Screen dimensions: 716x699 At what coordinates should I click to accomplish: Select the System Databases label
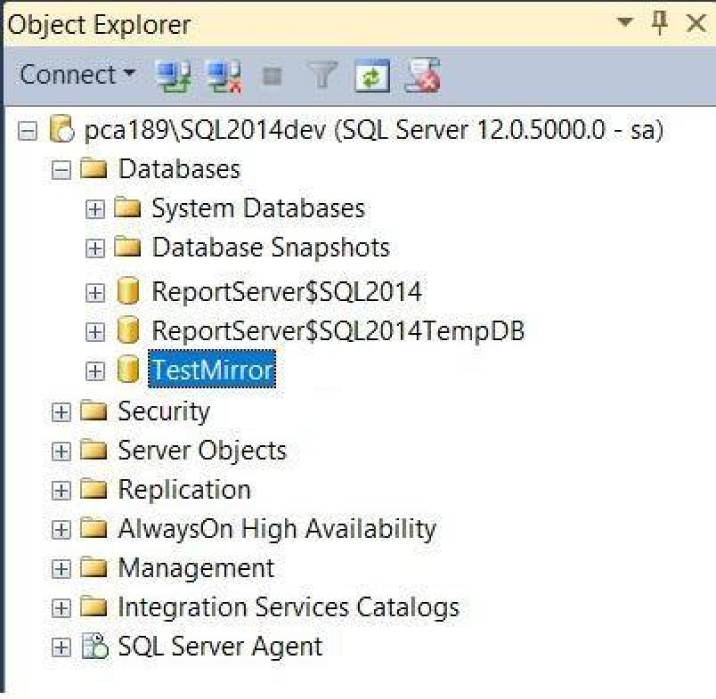click(258, 209)
